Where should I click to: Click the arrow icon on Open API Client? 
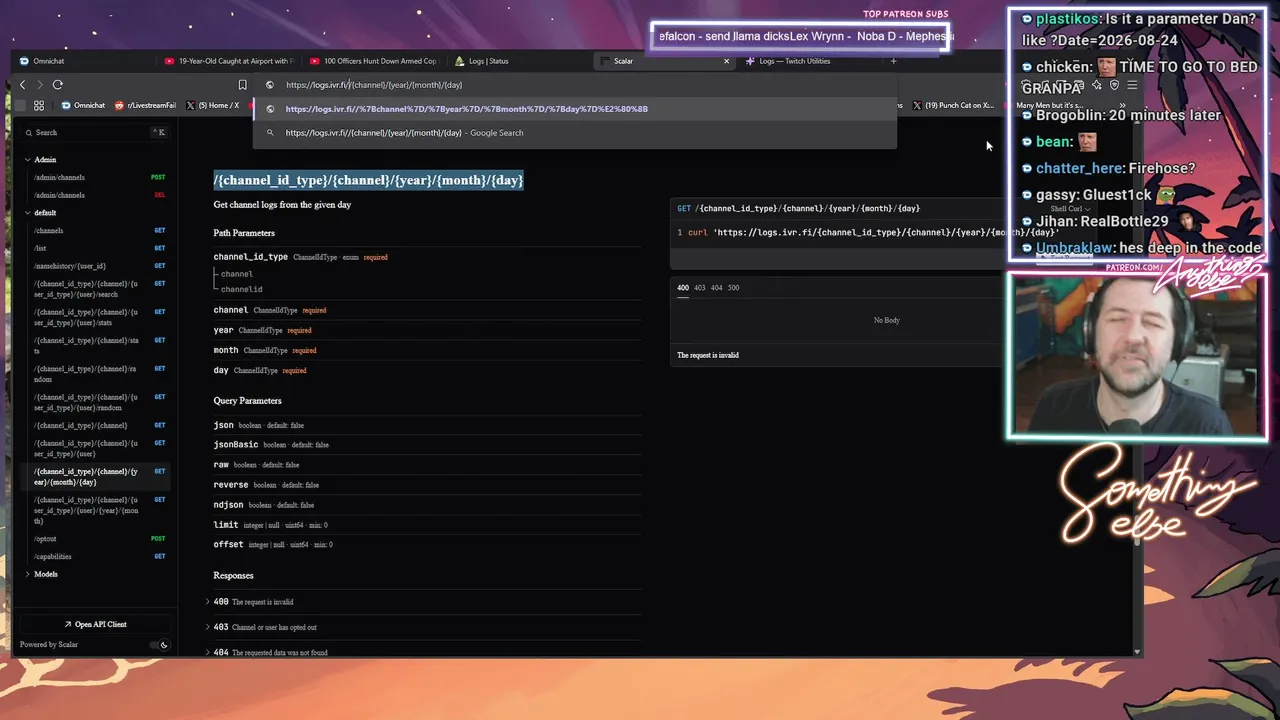tap(68, 624)
